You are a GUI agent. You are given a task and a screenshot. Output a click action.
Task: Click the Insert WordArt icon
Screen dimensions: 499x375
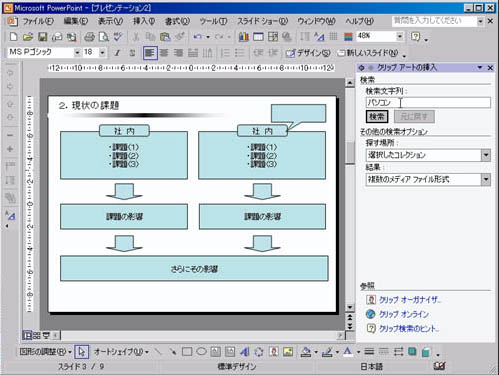pos(245,351)
